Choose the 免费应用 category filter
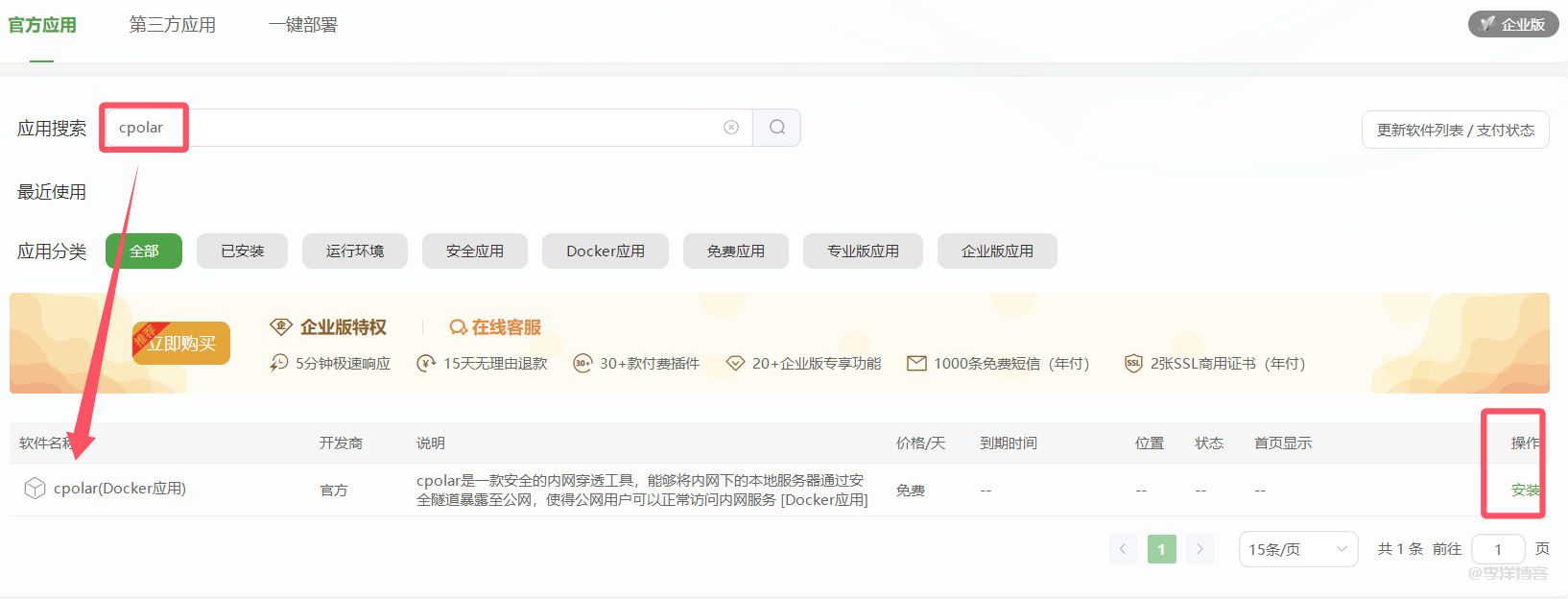 coord(735,252)
